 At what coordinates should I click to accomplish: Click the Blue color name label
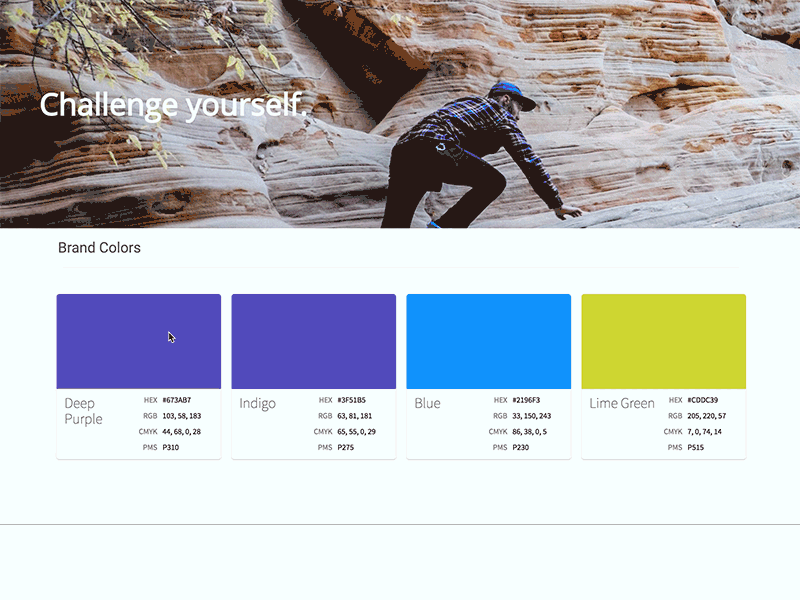(428, 403)
